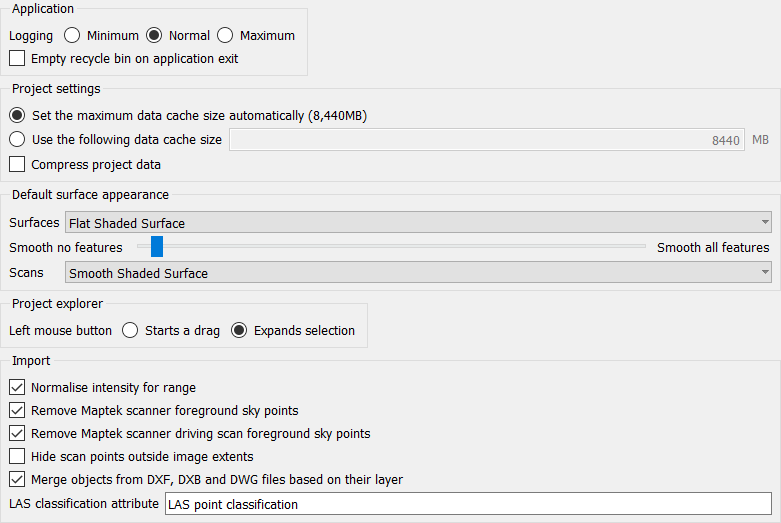Select Normal logging radio button
781x523 pixels.
click(x=154, y=35)
